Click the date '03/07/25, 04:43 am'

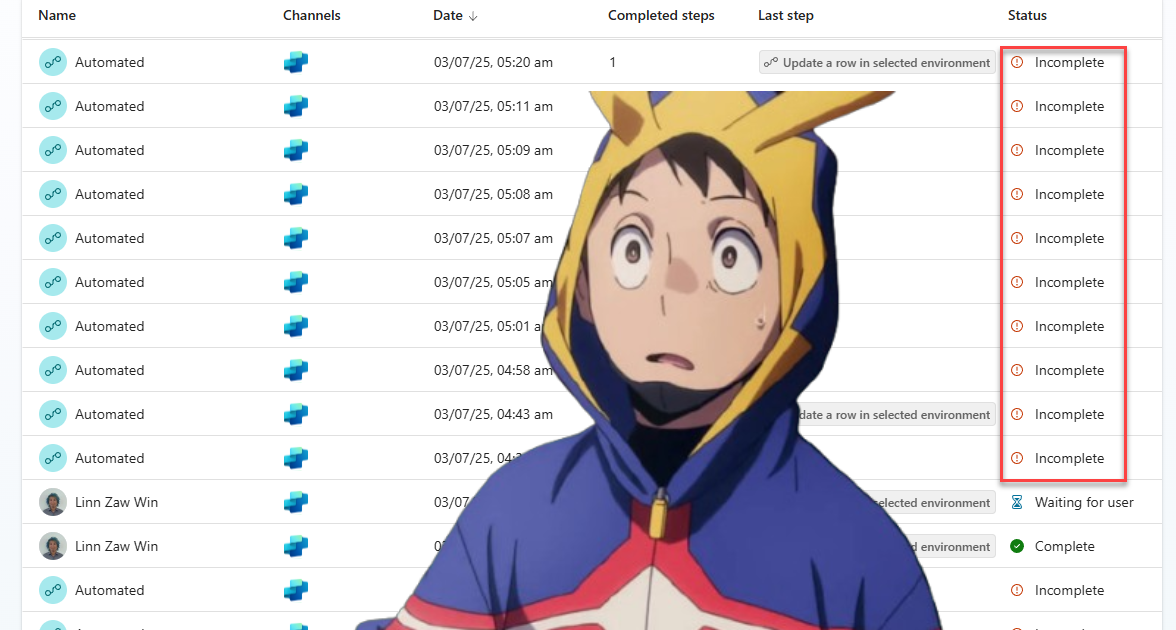pyautogui.click(x=494, y=414)
